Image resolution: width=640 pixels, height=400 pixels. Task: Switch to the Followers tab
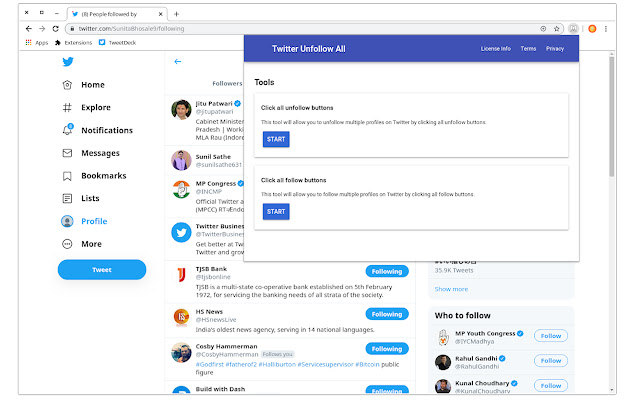(x=227, y=83)
